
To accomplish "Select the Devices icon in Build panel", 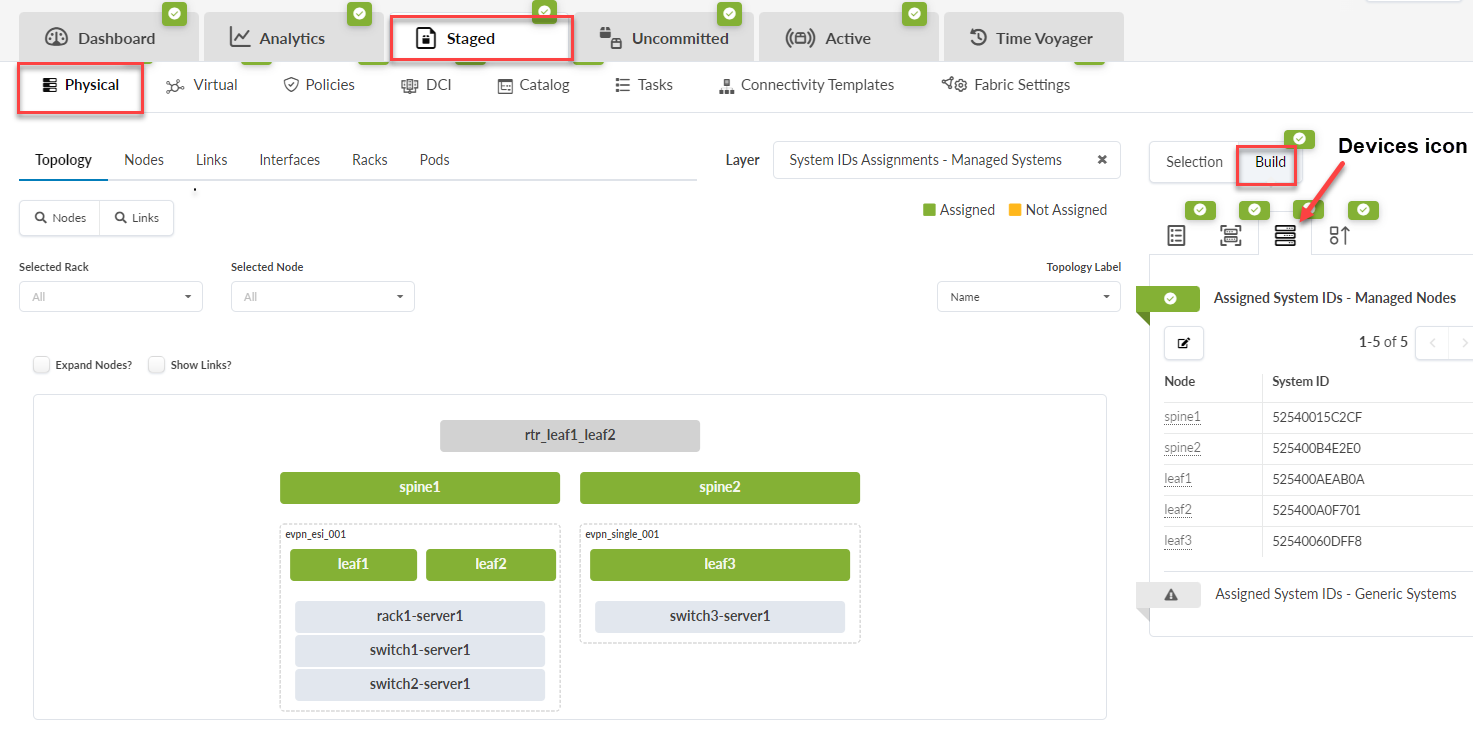I will [x=1285, y=235].
